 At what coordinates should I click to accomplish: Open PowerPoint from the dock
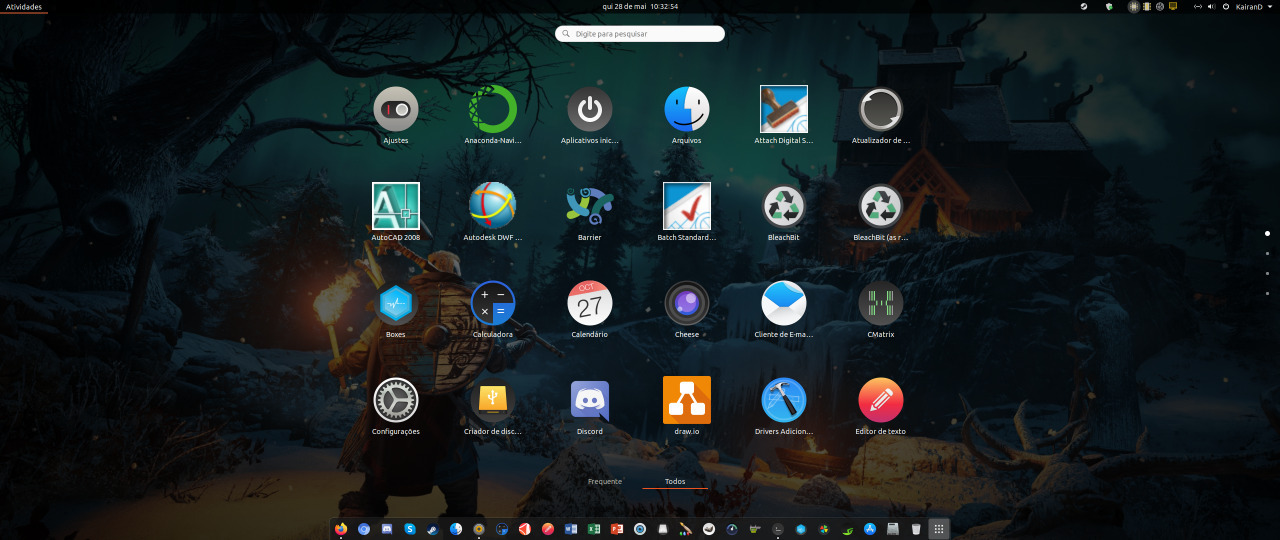pyautogui.click(x=617, y=529)
